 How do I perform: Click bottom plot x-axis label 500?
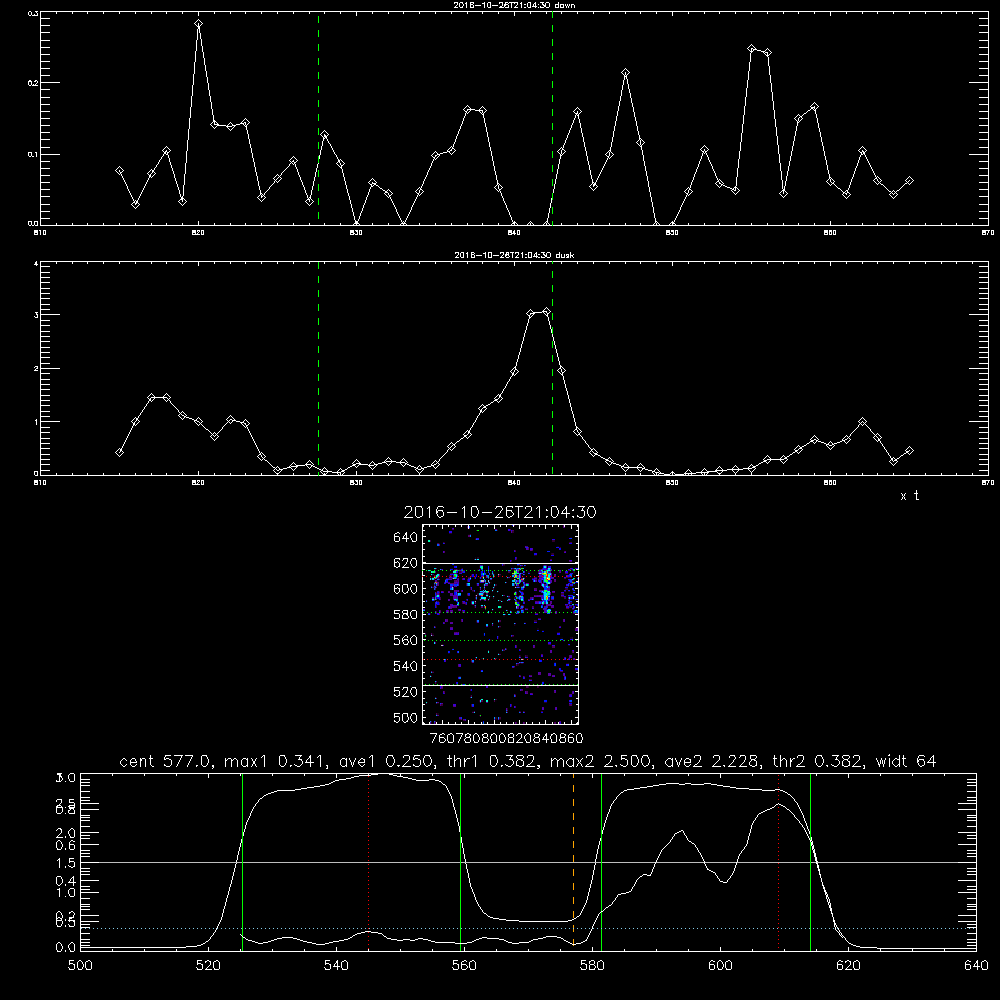pyautogui.click(x=80, y=966)
